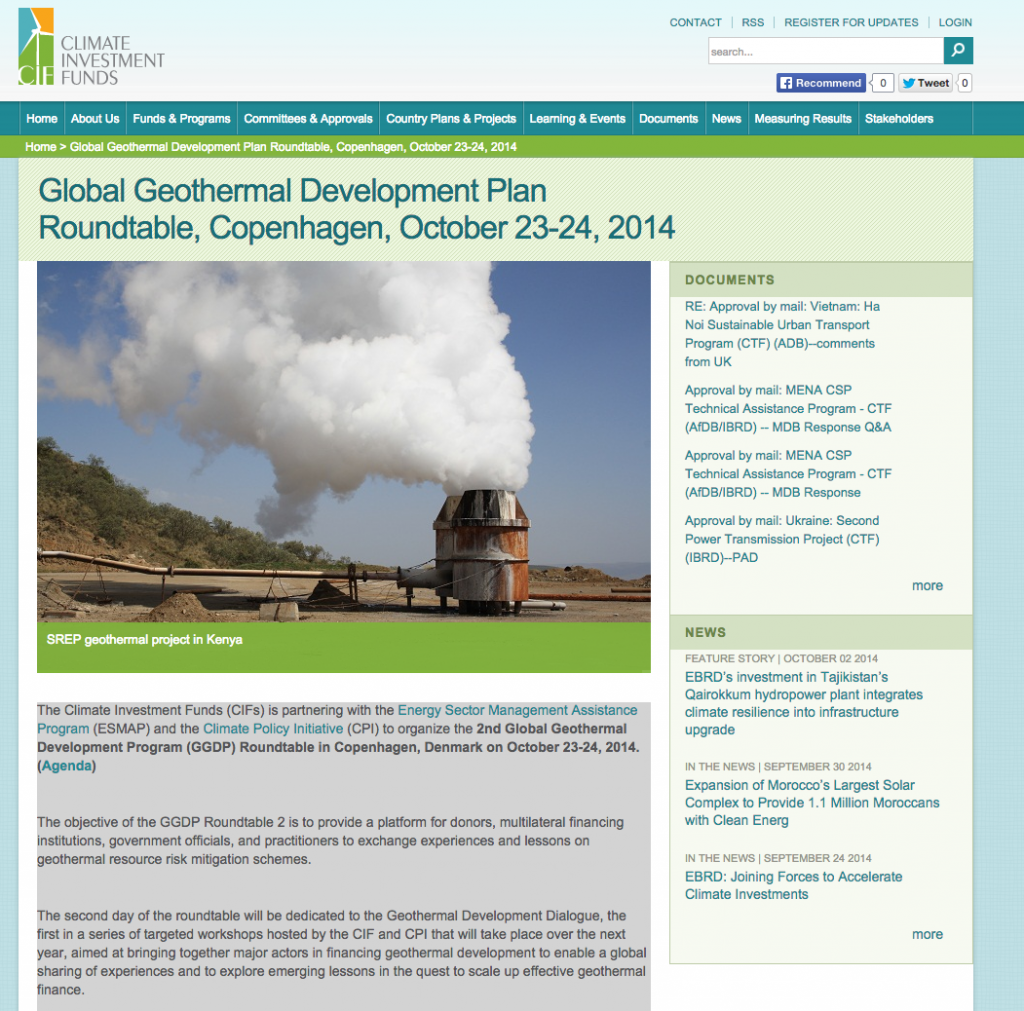Open Tajikistan Qairokkum hydropower news story

tap(803, 703)
